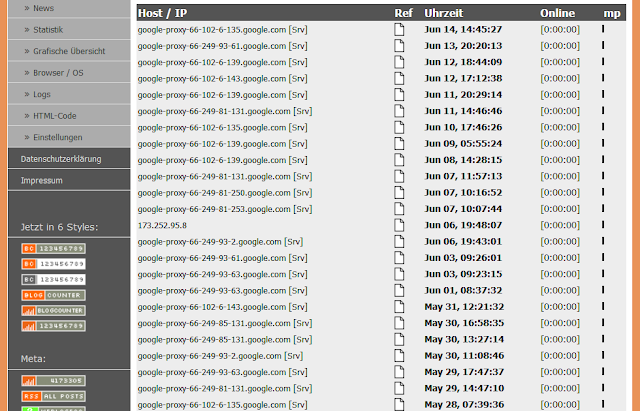Go to Grafische Übersicht
The width and height of the screenshot is (640, 411).
click(x=69, y=51)
